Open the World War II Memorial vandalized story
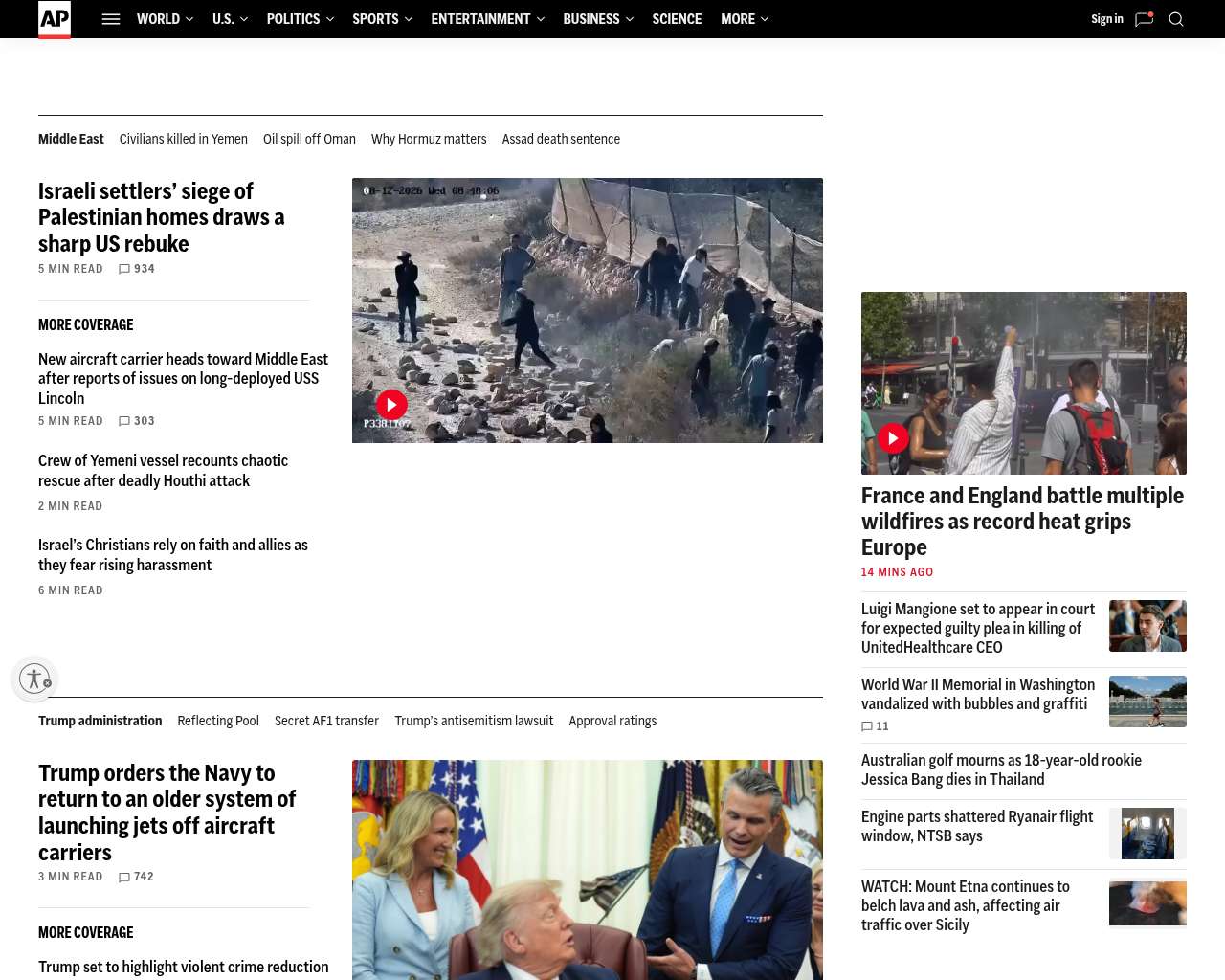Viewport: 1225px width, 980px height. pyautogui.click(x=978, y=694)
